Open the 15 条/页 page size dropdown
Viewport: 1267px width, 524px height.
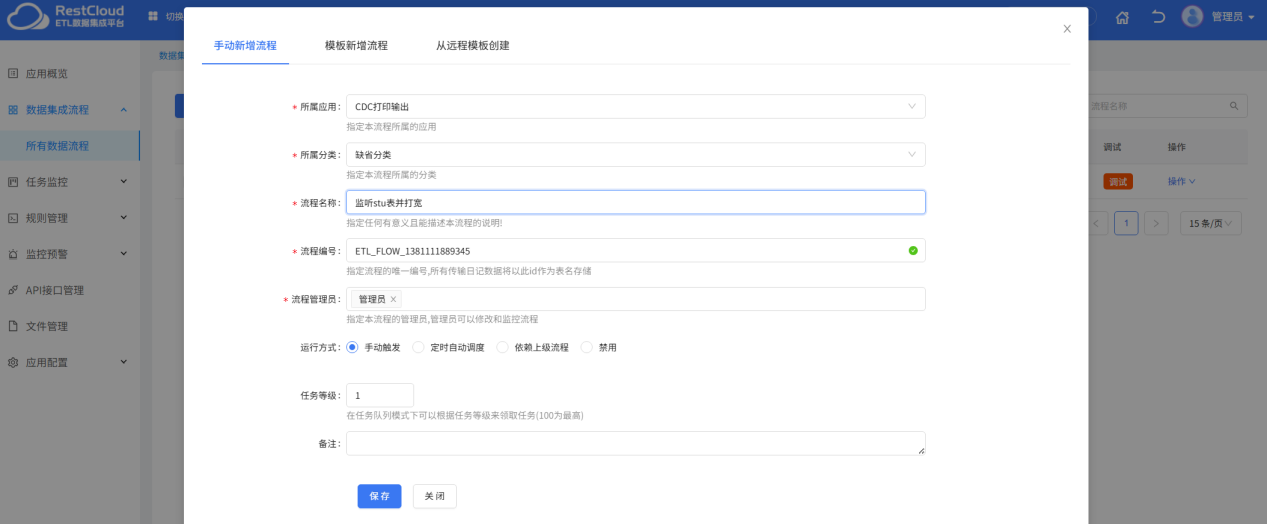1211,223
